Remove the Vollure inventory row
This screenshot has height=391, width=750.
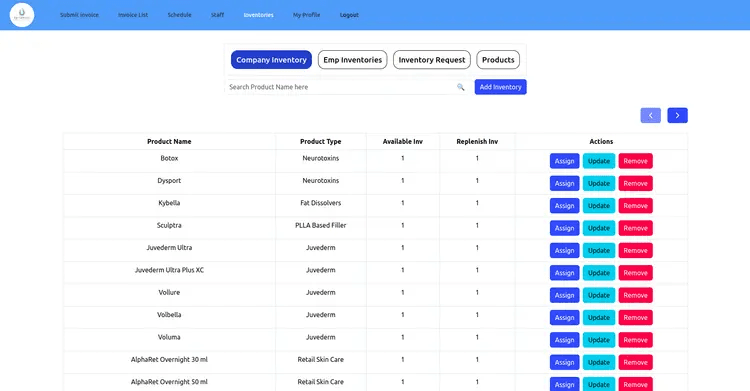(635, 295)
